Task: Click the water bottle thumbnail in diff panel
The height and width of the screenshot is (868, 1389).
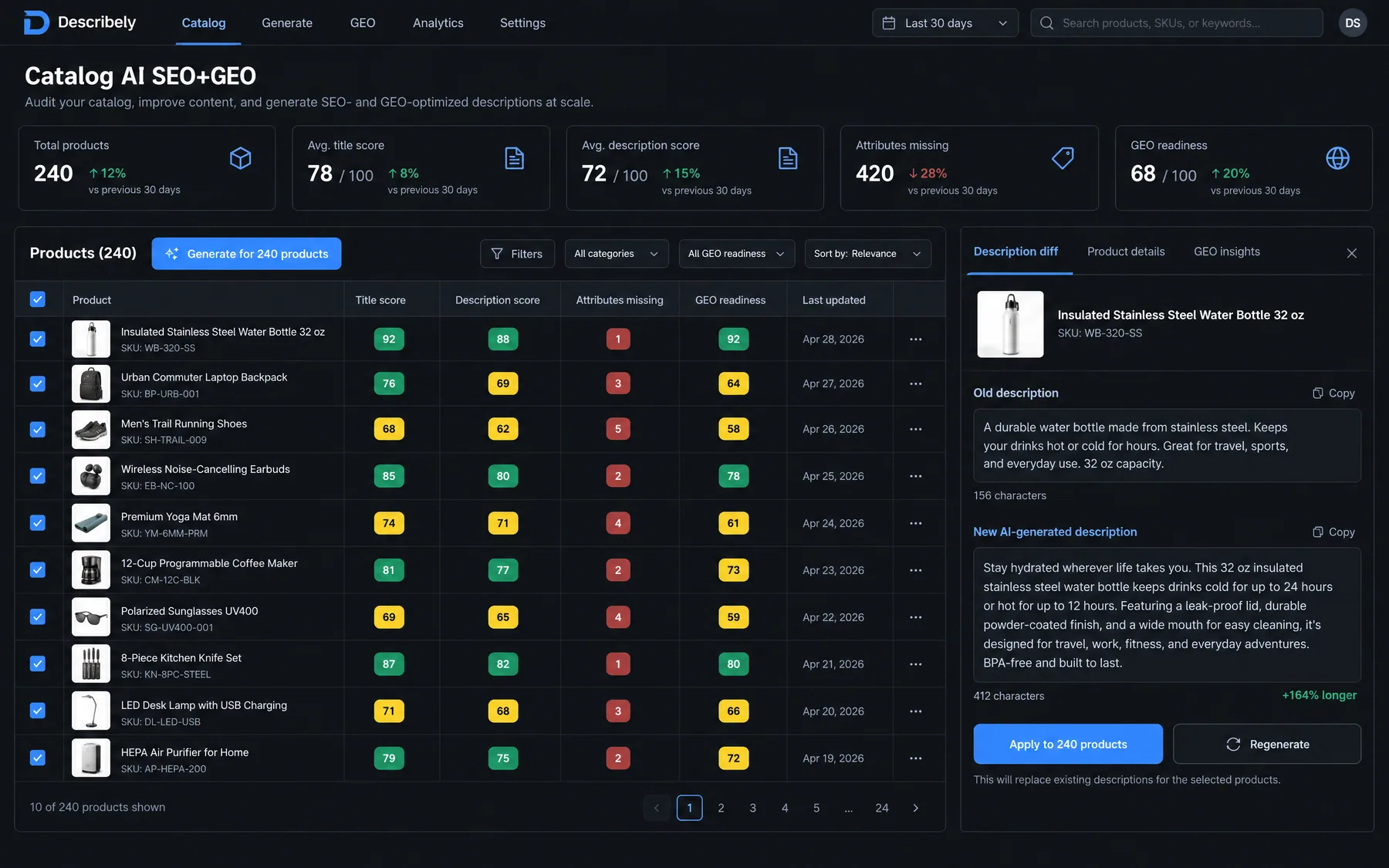Action: click(1010, 324)
